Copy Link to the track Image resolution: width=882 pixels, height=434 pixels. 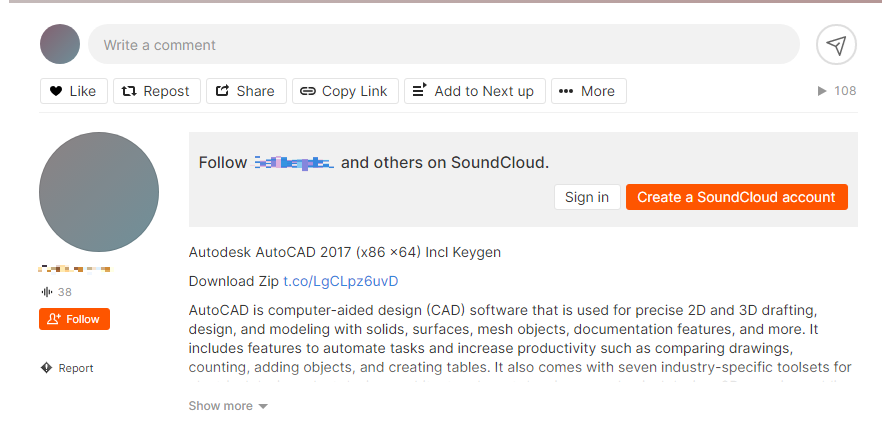point(345,91)
